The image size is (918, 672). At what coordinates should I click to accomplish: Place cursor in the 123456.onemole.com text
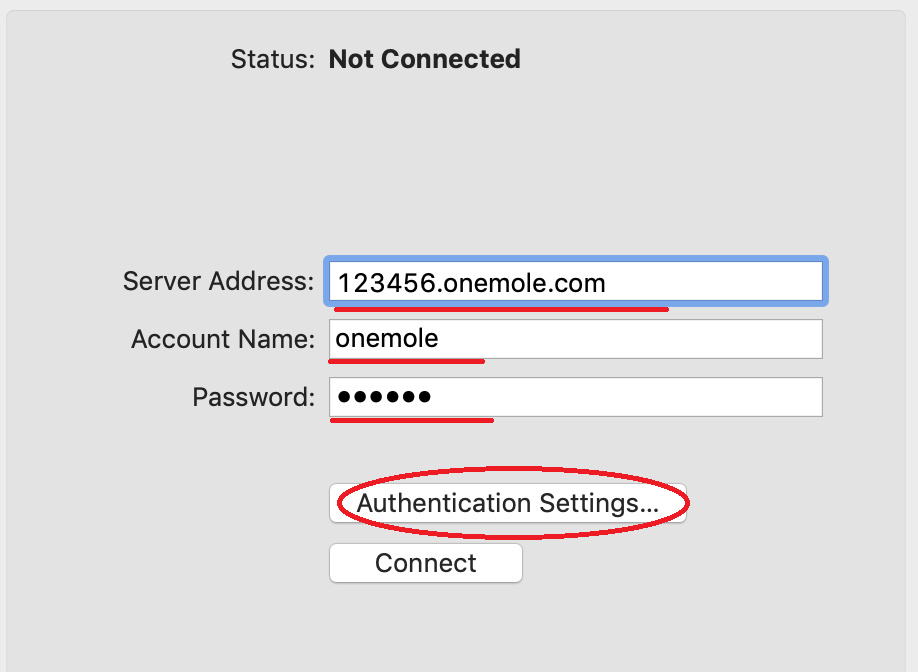pos(471,283)
